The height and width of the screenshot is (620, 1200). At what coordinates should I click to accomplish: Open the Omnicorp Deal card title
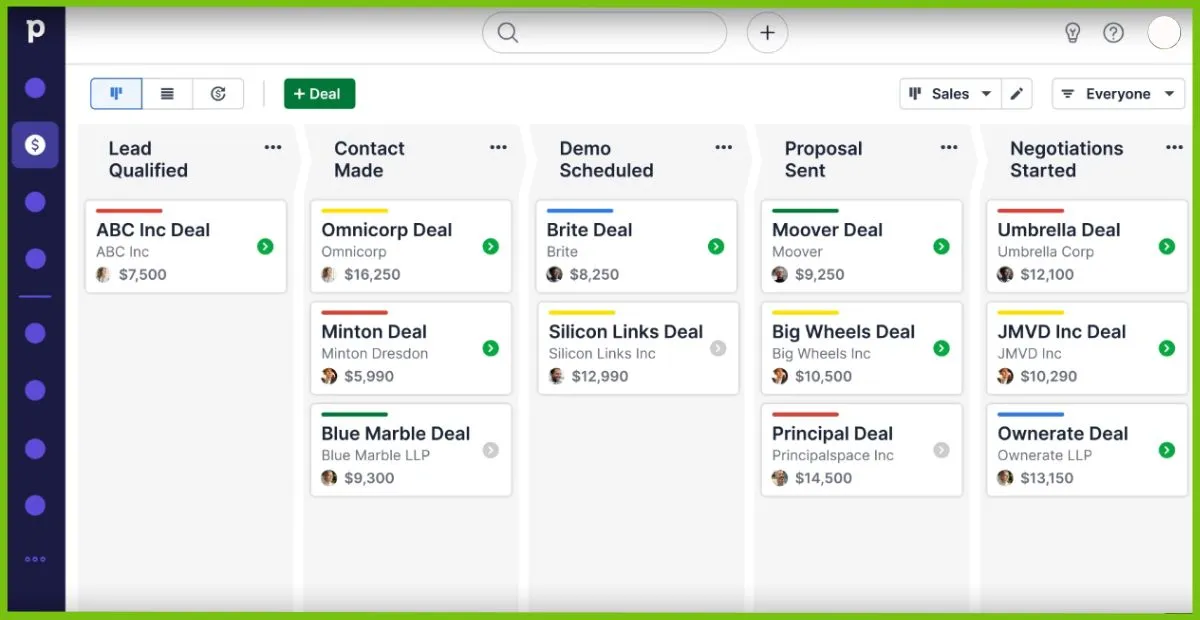point(386,230)
